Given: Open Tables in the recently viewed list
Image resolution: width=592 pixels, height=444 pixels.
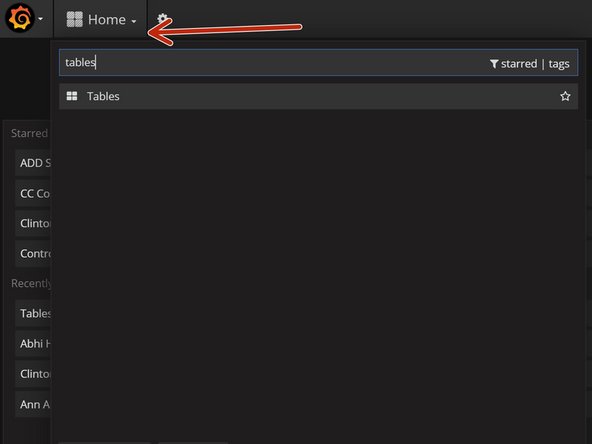Looking at the screenshot, I should coord(33,313).
